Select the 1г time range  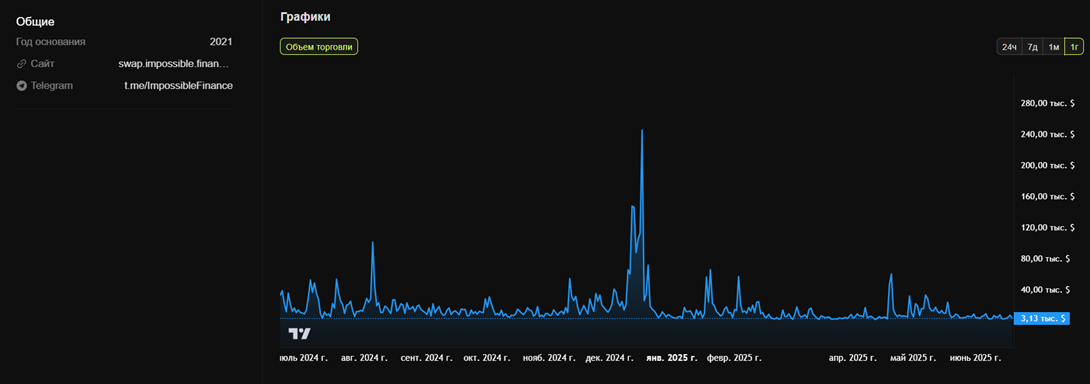click(1074, 47)
